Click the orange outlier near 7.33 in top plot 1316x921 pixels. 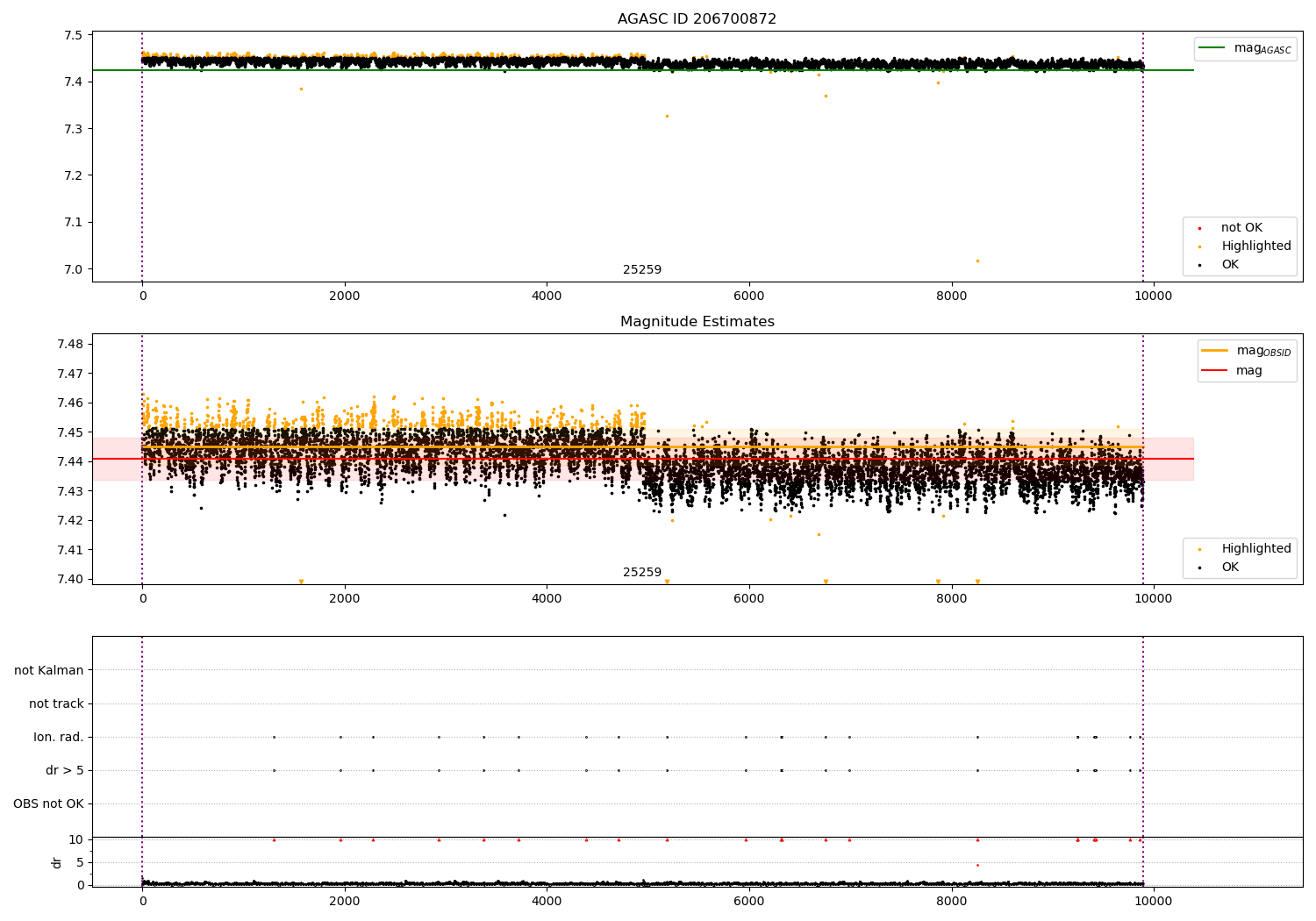[x=667, y=116]
